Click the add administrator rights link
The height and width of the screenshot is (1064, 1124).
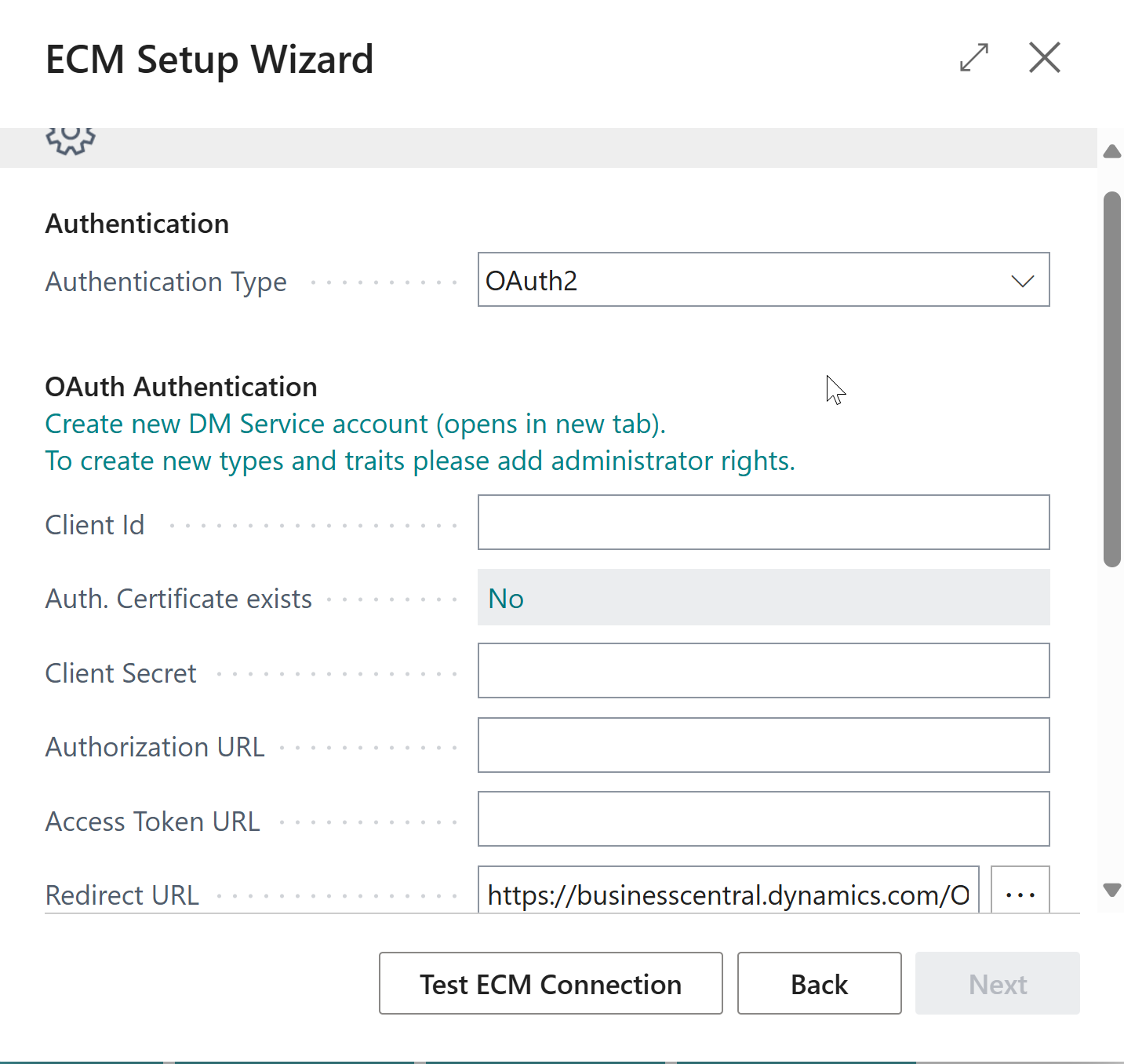click(420, 461)
